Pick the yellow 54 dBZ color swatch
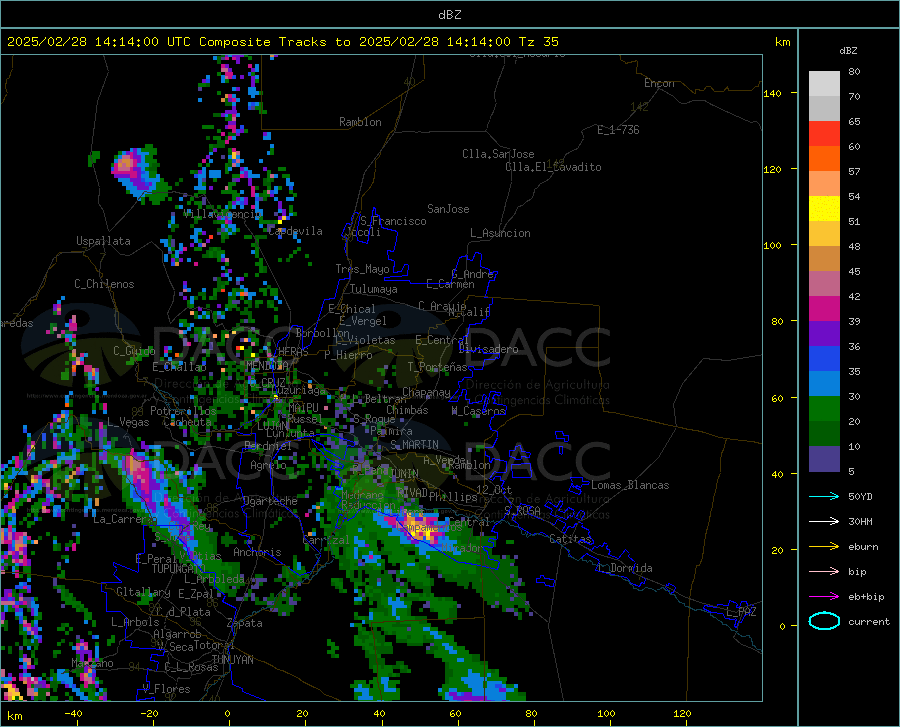The width and height of the screenshot is (900, 727). [x=824, y=209]
